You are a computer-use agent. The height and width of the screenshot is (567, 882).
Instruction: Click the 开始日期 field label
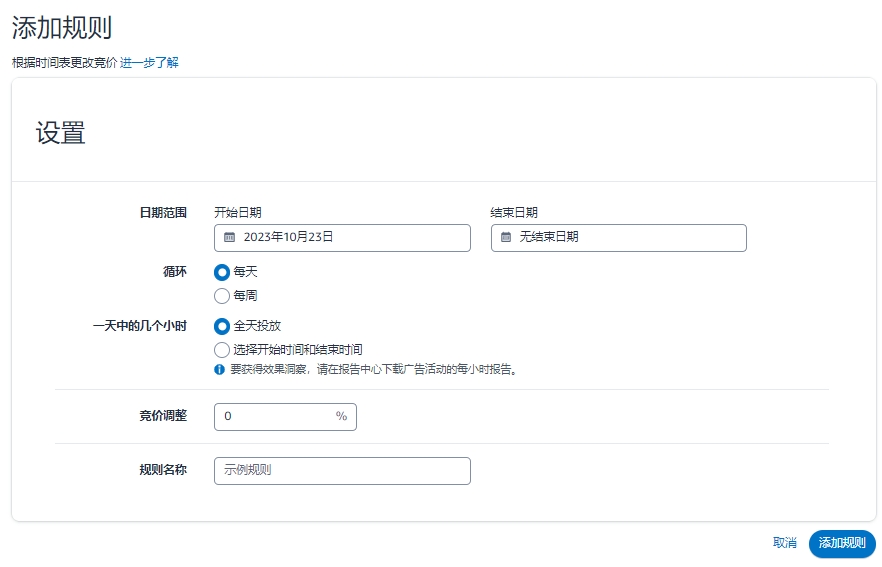coord(238,213)
